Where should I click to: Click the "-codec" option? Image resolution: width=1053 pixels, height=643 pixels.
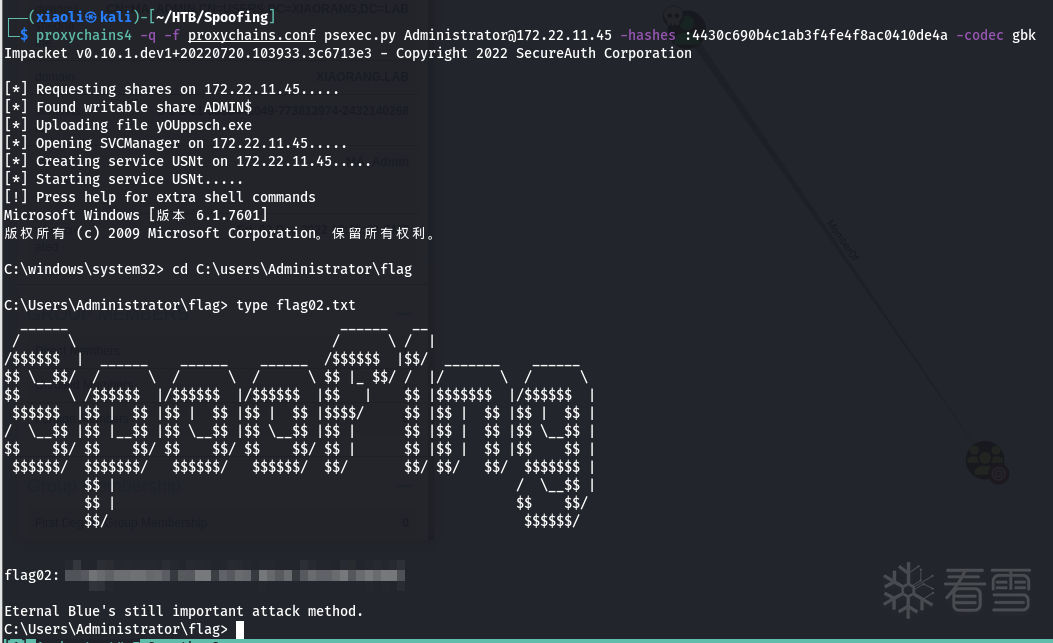tap(980, 35)
